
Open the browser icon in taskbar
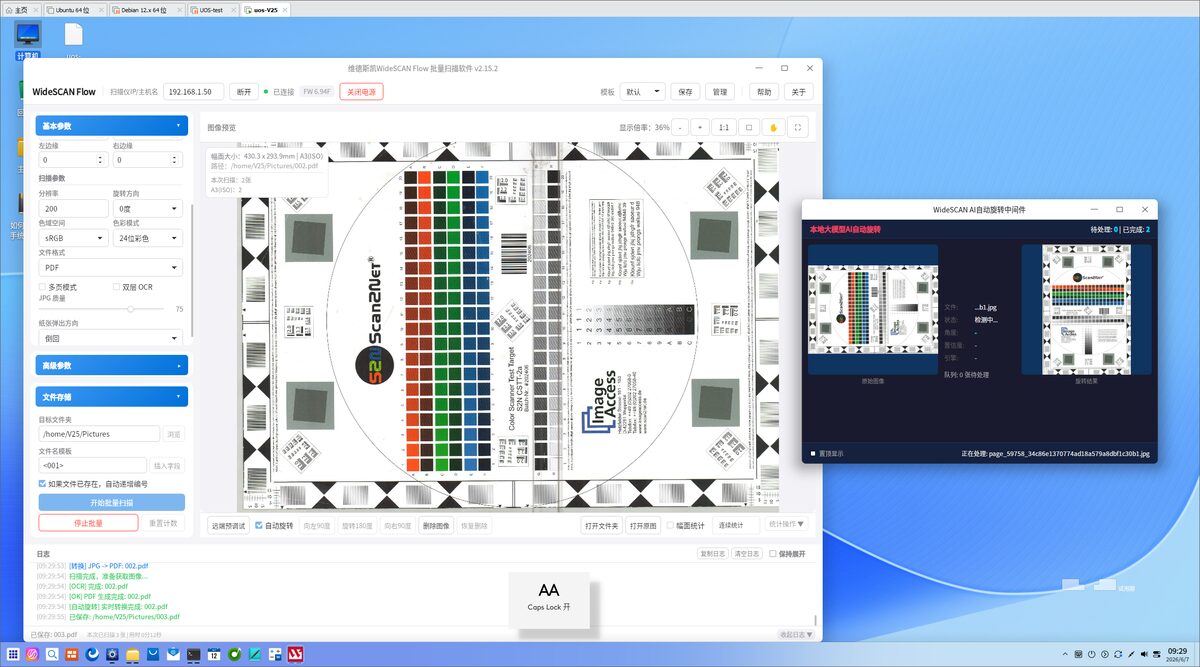tap(91, 654)
